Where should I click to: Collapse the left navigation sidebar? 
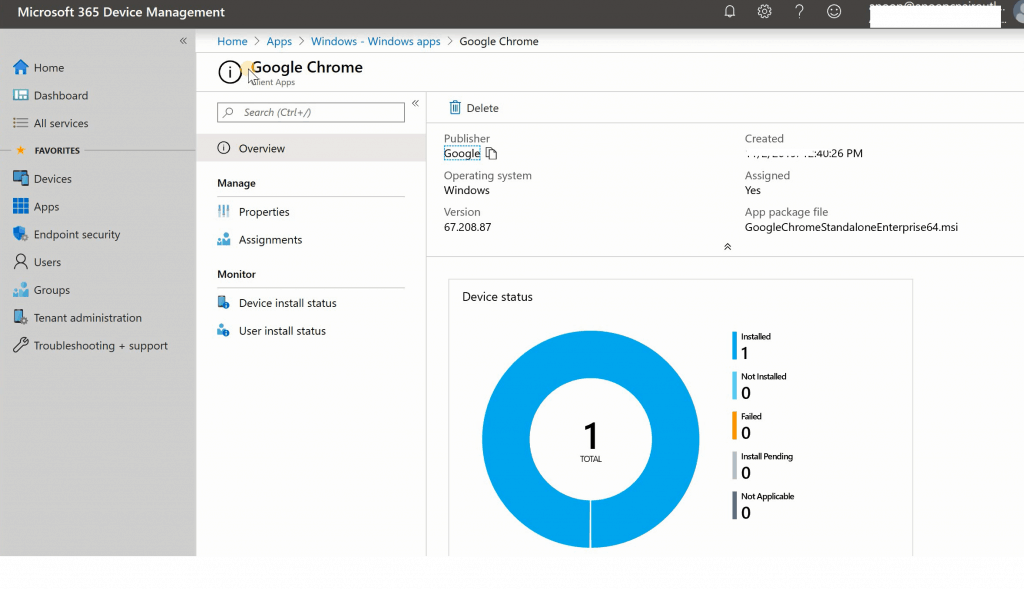point(184,41)
